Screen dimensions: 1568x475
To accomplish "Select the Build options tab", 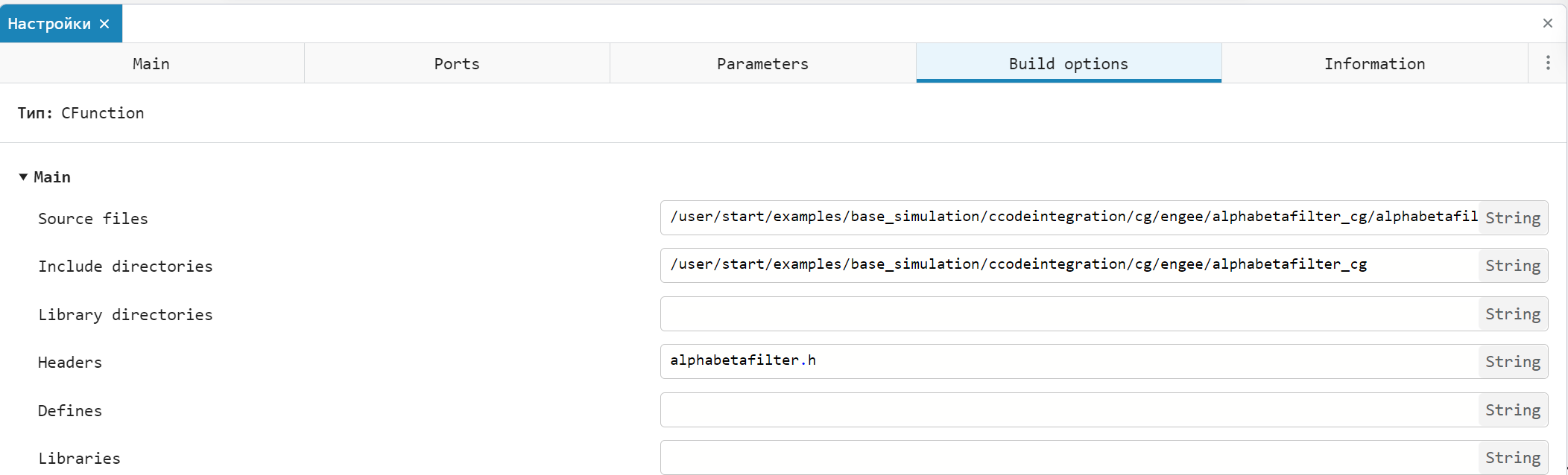I will (1068, 64).
